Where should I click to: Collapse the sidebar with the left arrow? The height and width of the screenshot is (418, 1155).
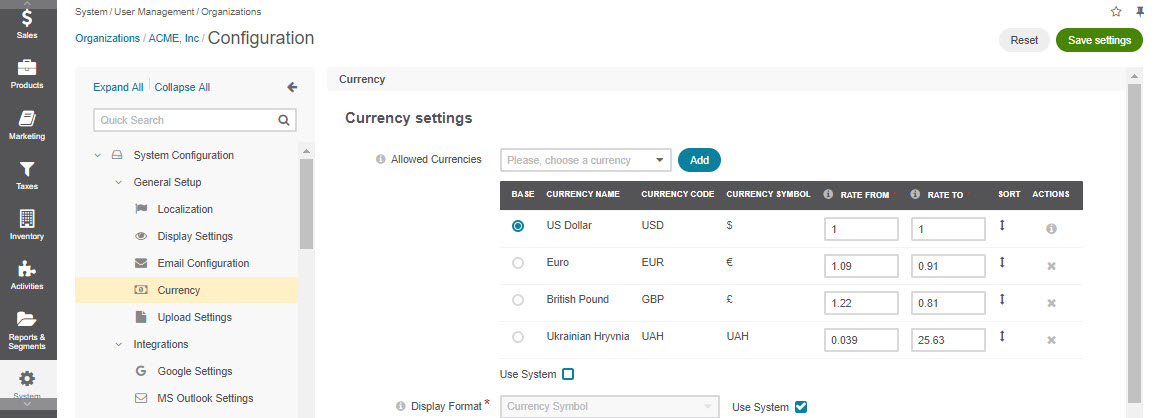(292, 87)
